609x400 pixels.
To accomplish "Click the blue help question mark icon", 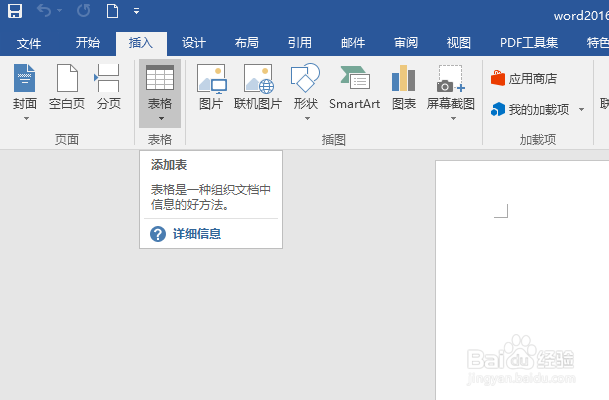I will click(158, 234).
